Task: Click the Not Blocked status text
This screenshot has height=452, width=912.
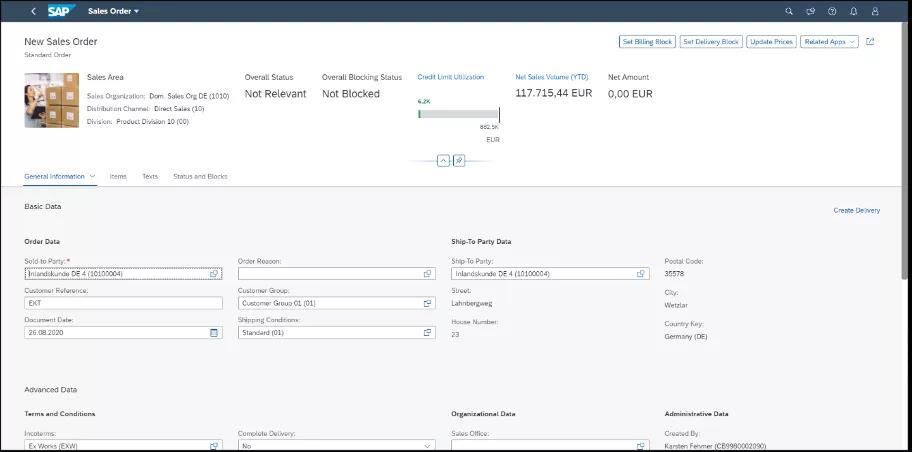Action: coord(351,94)
